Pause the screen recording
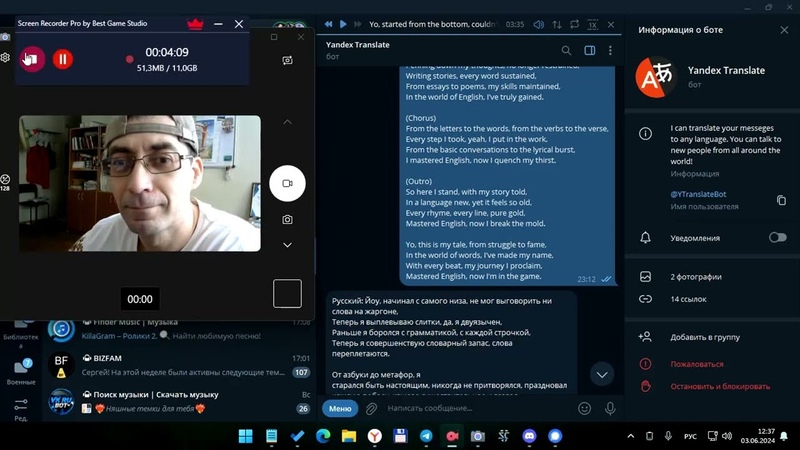800x450 pixels. pos(63,59)
